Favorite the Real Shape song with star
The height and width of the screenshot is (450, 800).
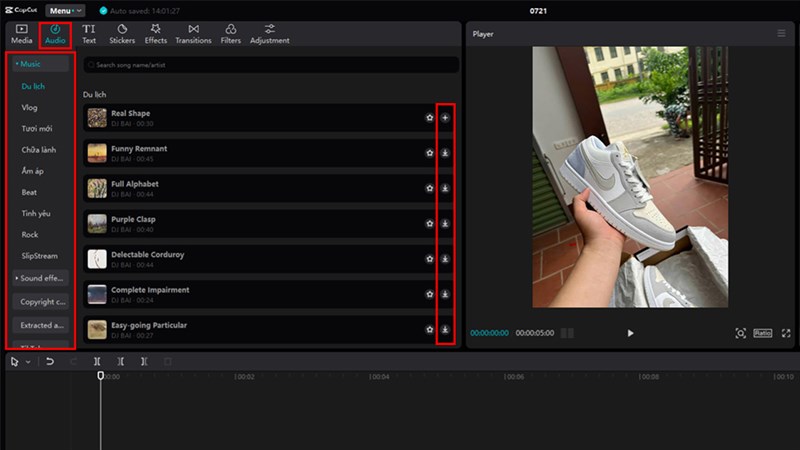pos(429,118)
